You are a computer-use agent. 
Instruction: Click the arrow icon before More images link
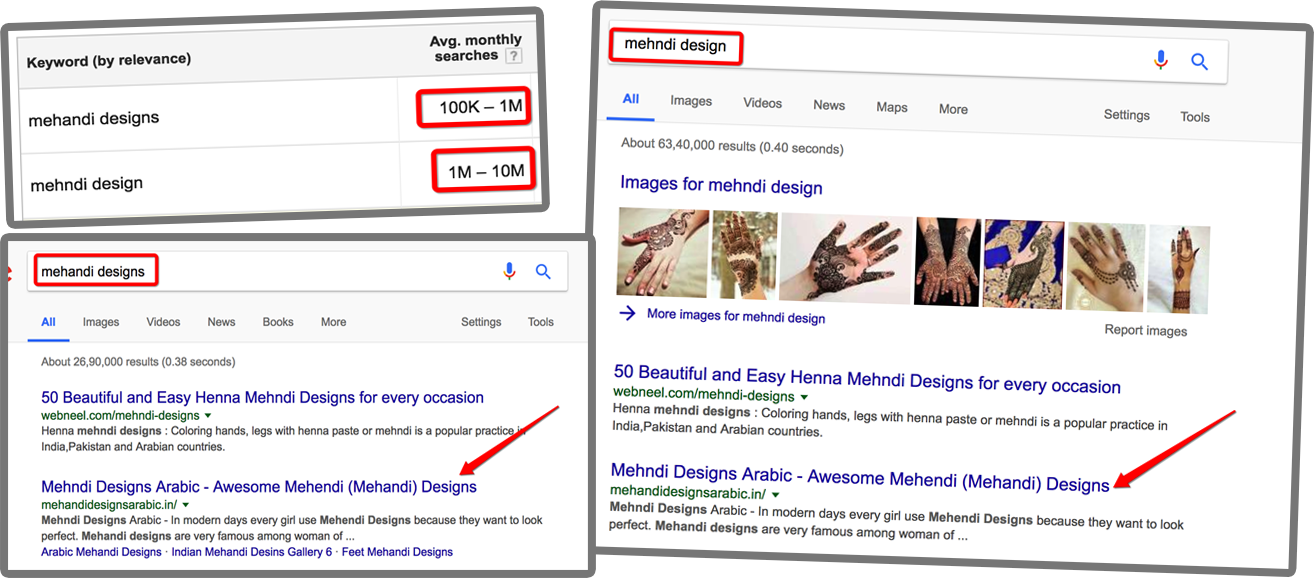(627, 313)
